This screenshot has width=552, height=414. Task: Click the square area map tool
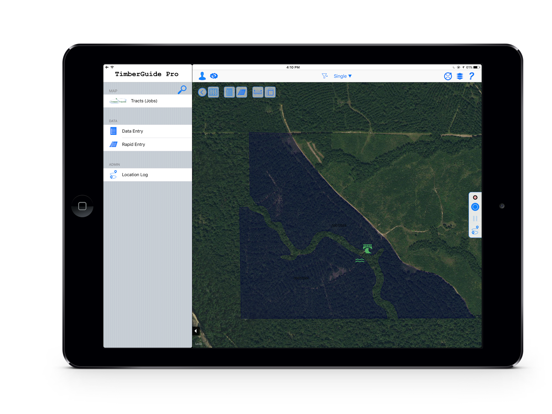pyautogui.click(x=270, y=92)
